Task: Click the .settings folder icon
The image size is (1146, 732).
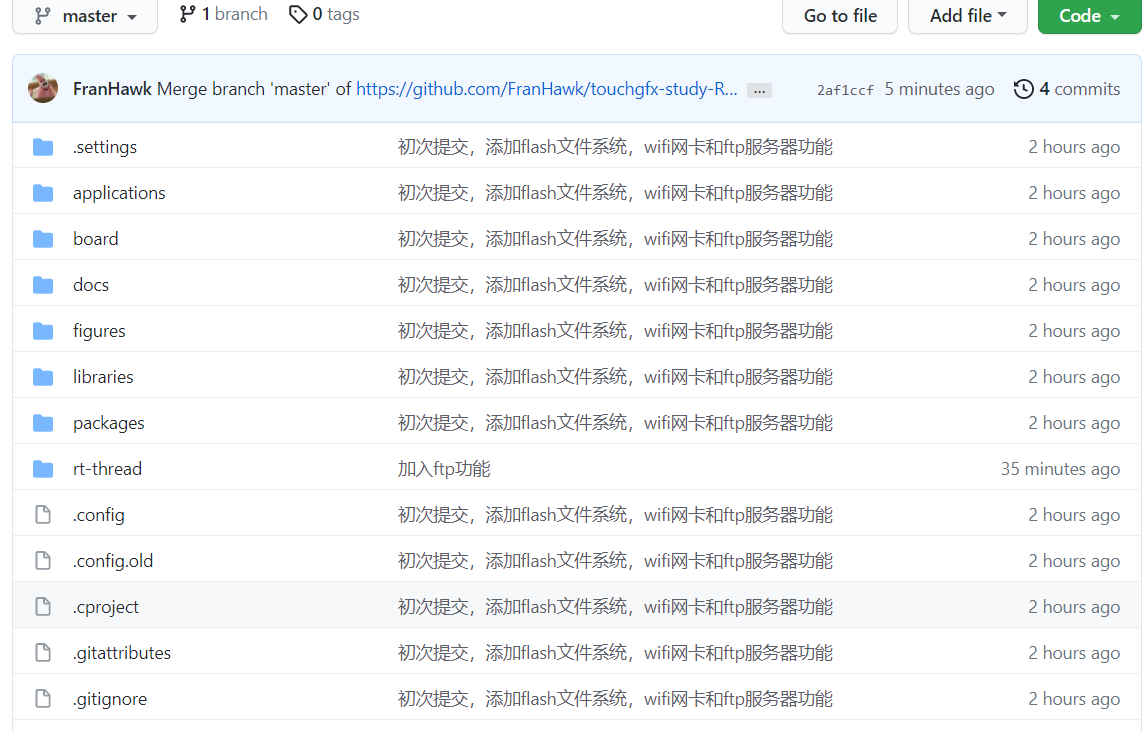Action: click(43, 148)
